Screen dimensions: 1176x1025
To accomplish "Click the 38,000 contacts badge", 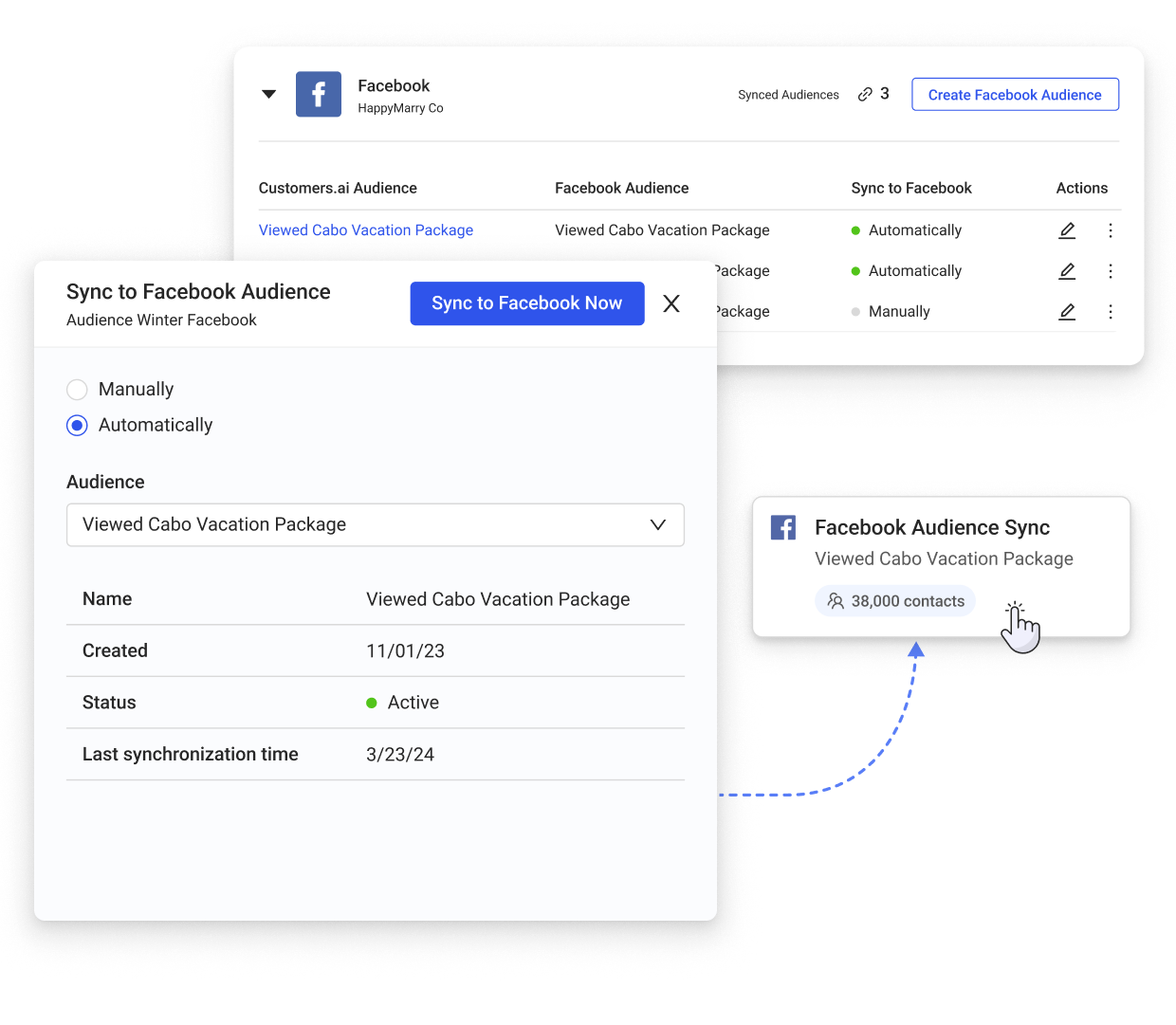I will (895, 601).
